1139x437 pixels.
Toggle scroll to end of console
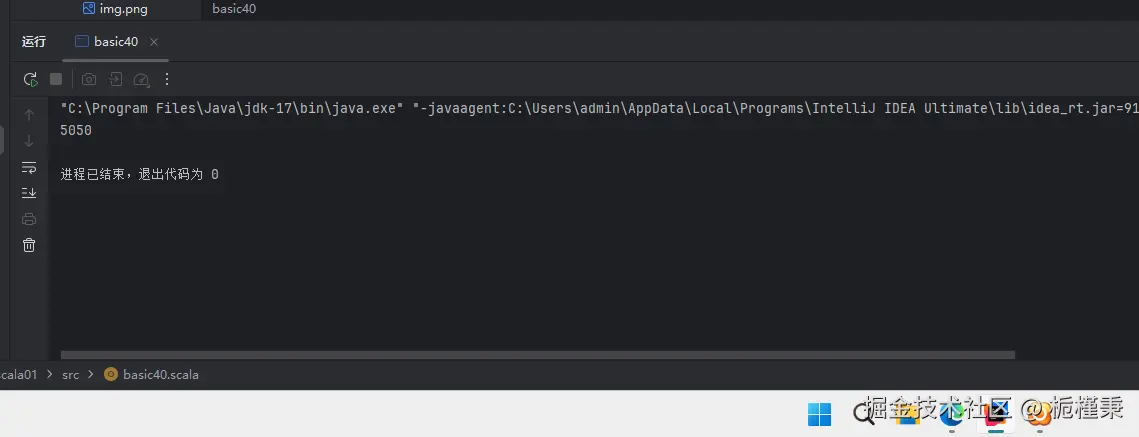pyautogui.click(x=29, y=193)
